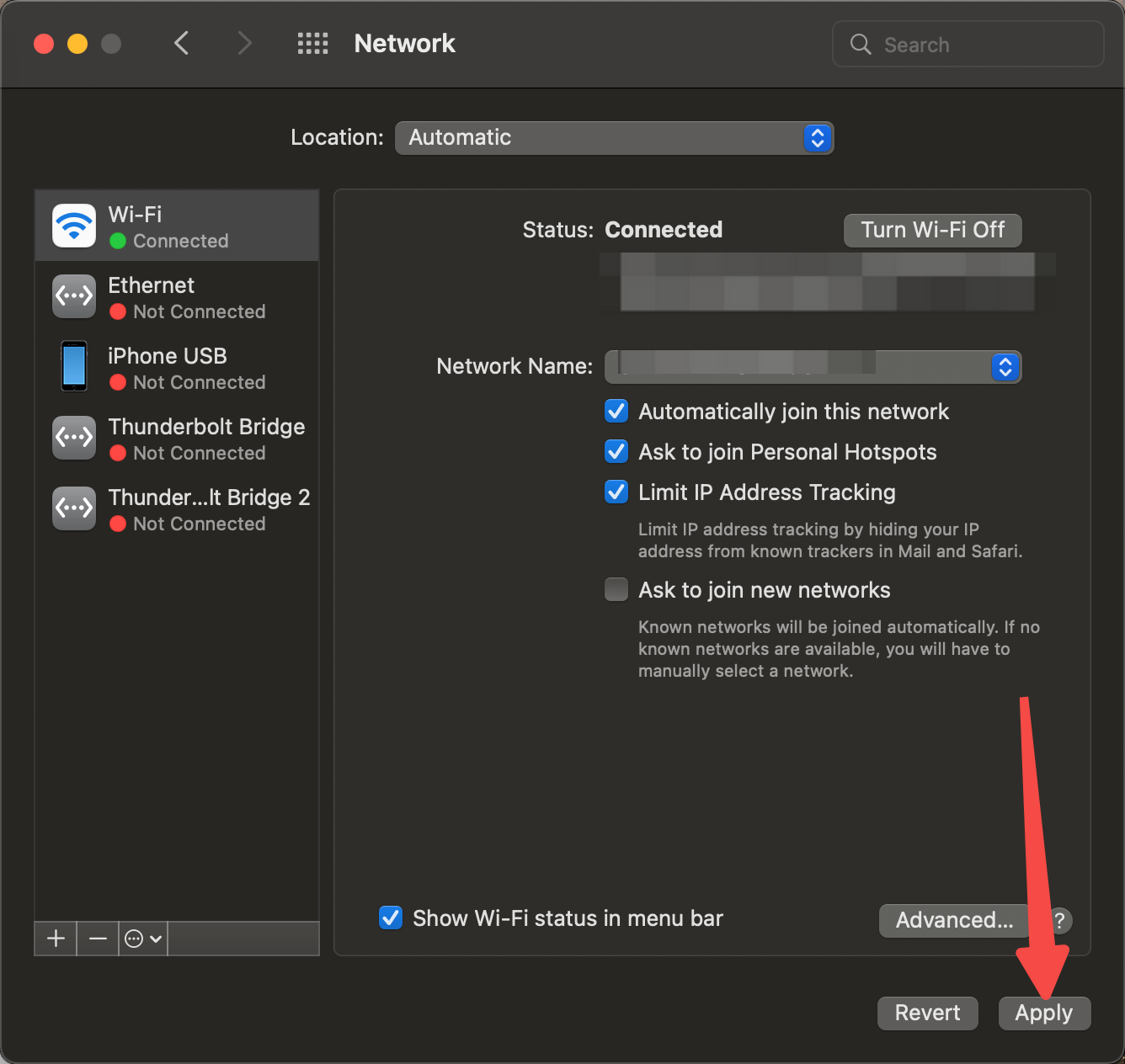Click the Revert button
The width and height of the screenshot is (1125, 1064).
[x=927, y=1013]
